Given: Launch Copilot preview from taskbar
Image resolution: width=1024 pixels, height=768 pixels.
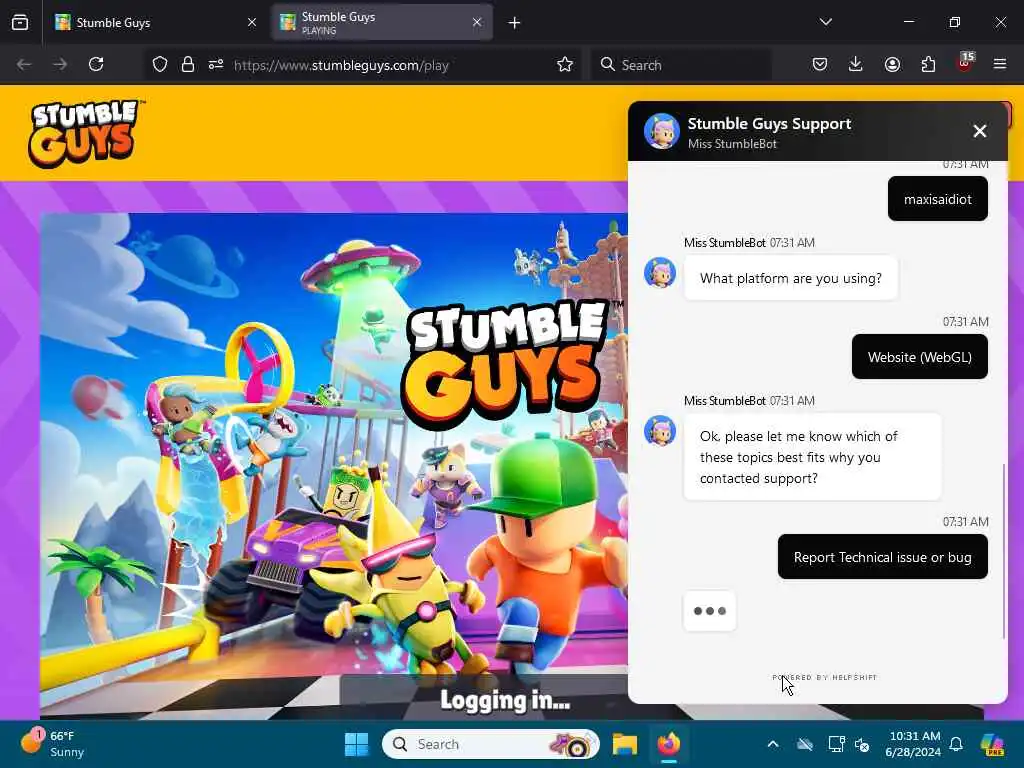Looking at the screenshot, I should coord(992,744).
